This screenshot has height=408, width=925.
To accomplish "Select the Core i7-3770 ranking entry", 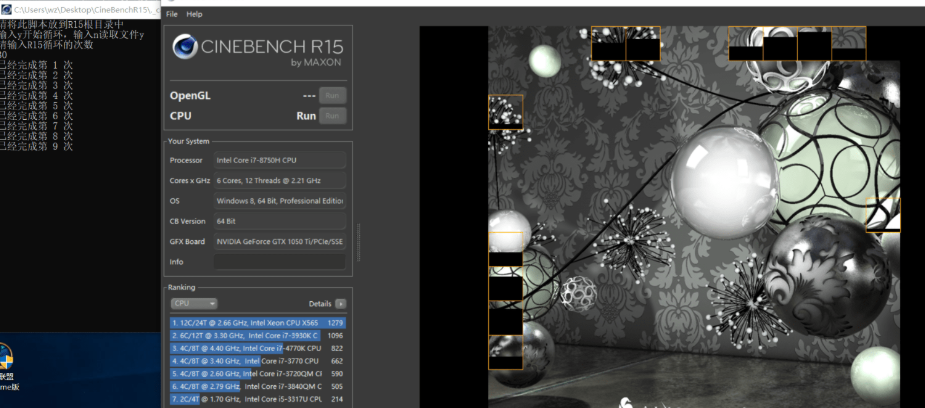I will point(257,361).
